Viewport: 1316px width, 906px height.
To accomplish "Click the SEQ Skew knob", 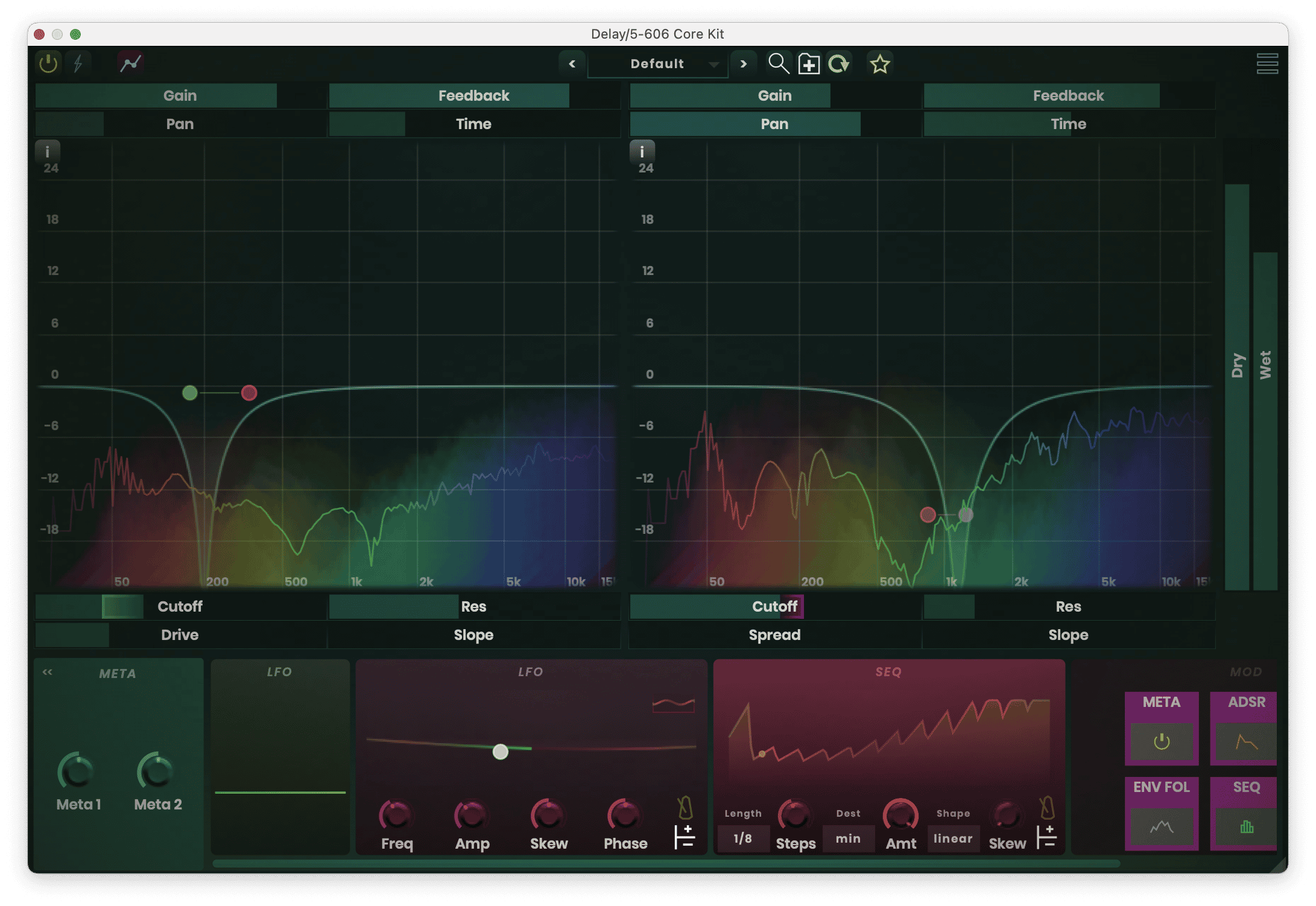I will (x=1007, y=816).
